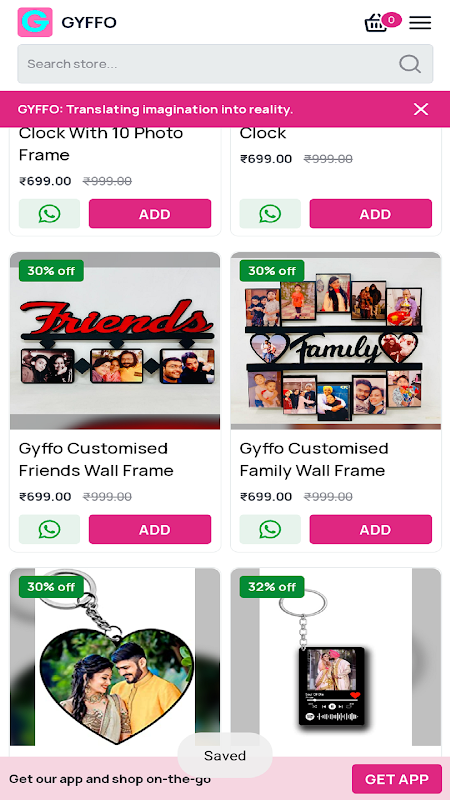Open the shopping basket icon
The image size is (450, 800).
[x=377, y=22]
